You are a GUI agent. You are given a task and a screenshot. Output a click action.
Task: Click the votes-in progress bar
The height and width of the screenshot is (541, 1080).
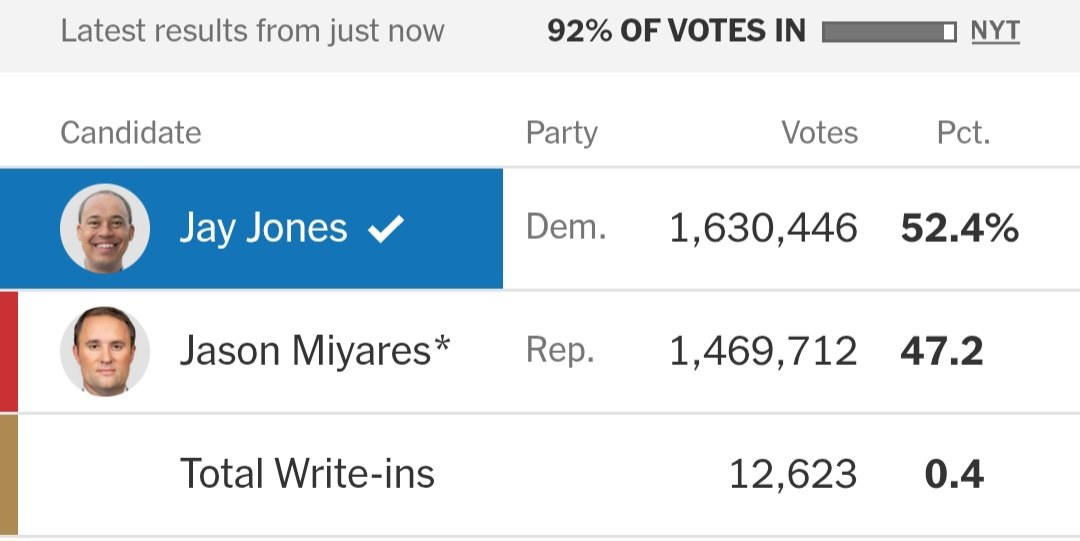(x=889, y=32)
